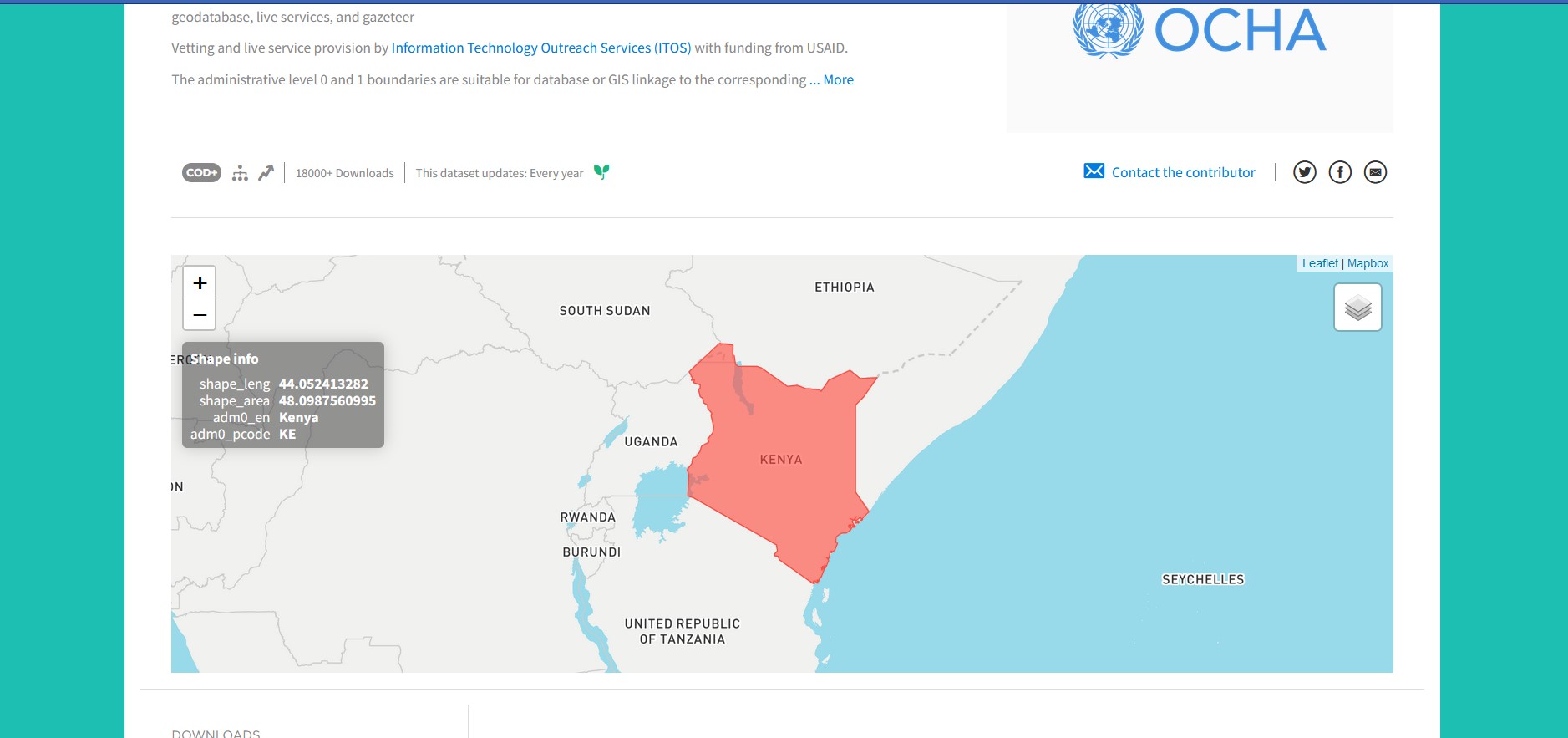The image size is (1568, 738).
Task: Open the Leaflet attribution link
Action: click(1319, 263)
